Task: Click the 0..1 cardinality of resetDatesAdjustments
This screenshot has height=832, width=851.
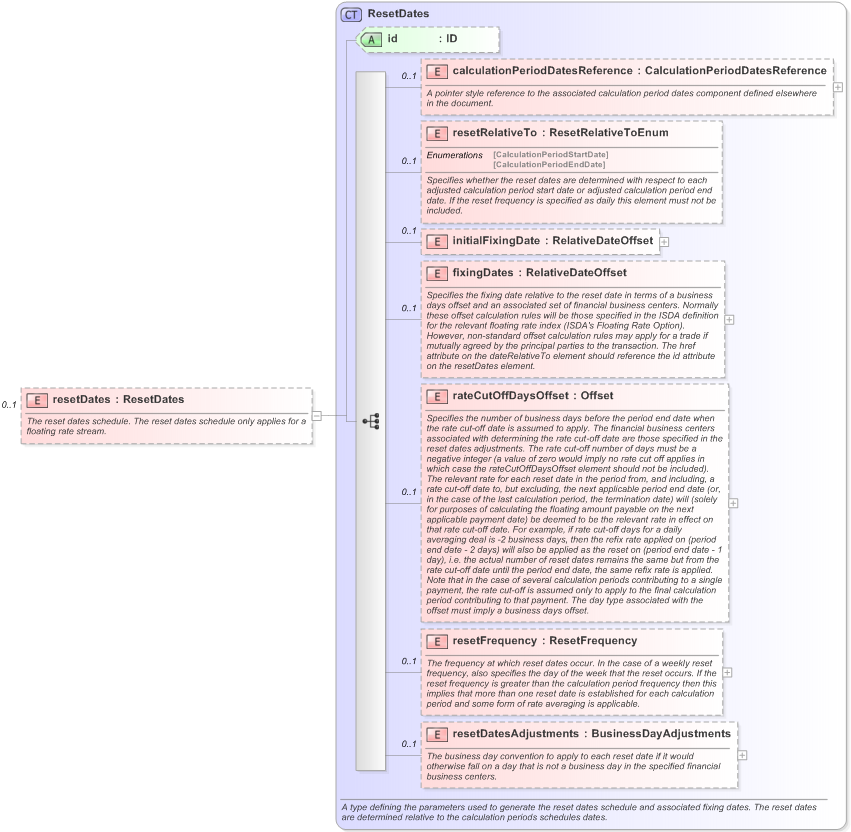Action: 409,744
